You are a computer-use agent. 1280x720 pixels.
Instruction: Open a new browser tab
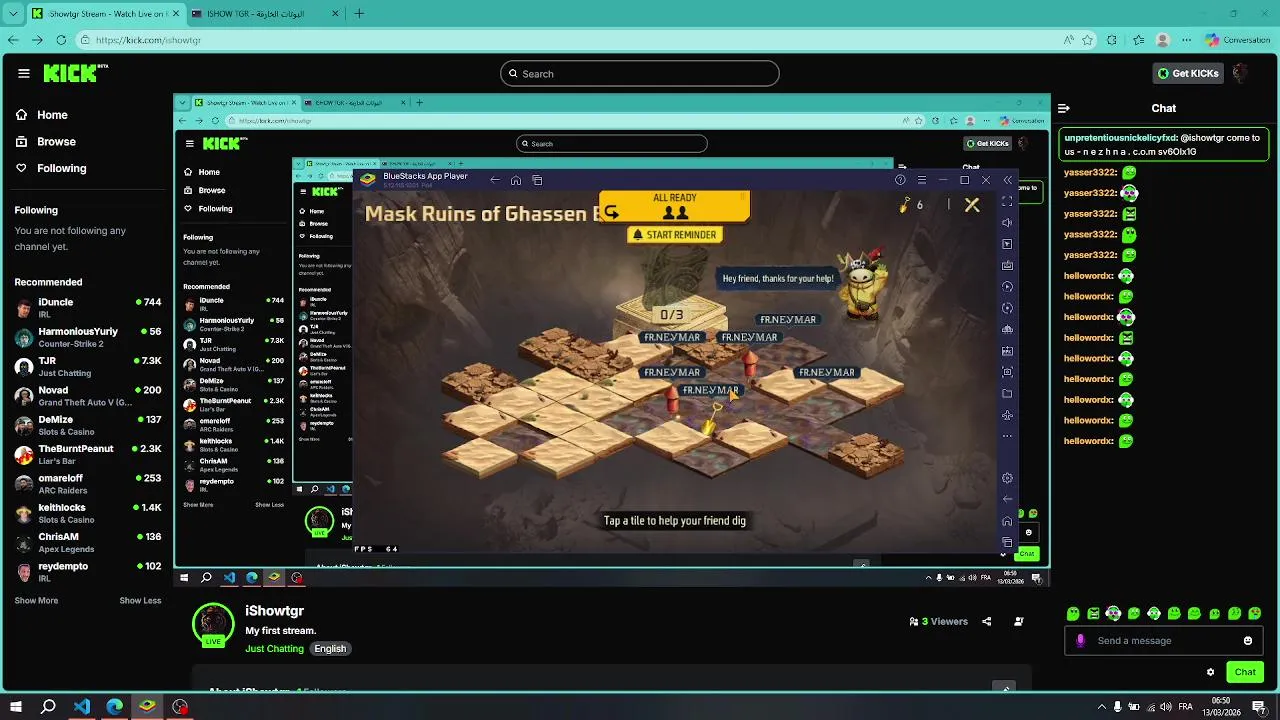pyautogui.click(x=359, y=14)
